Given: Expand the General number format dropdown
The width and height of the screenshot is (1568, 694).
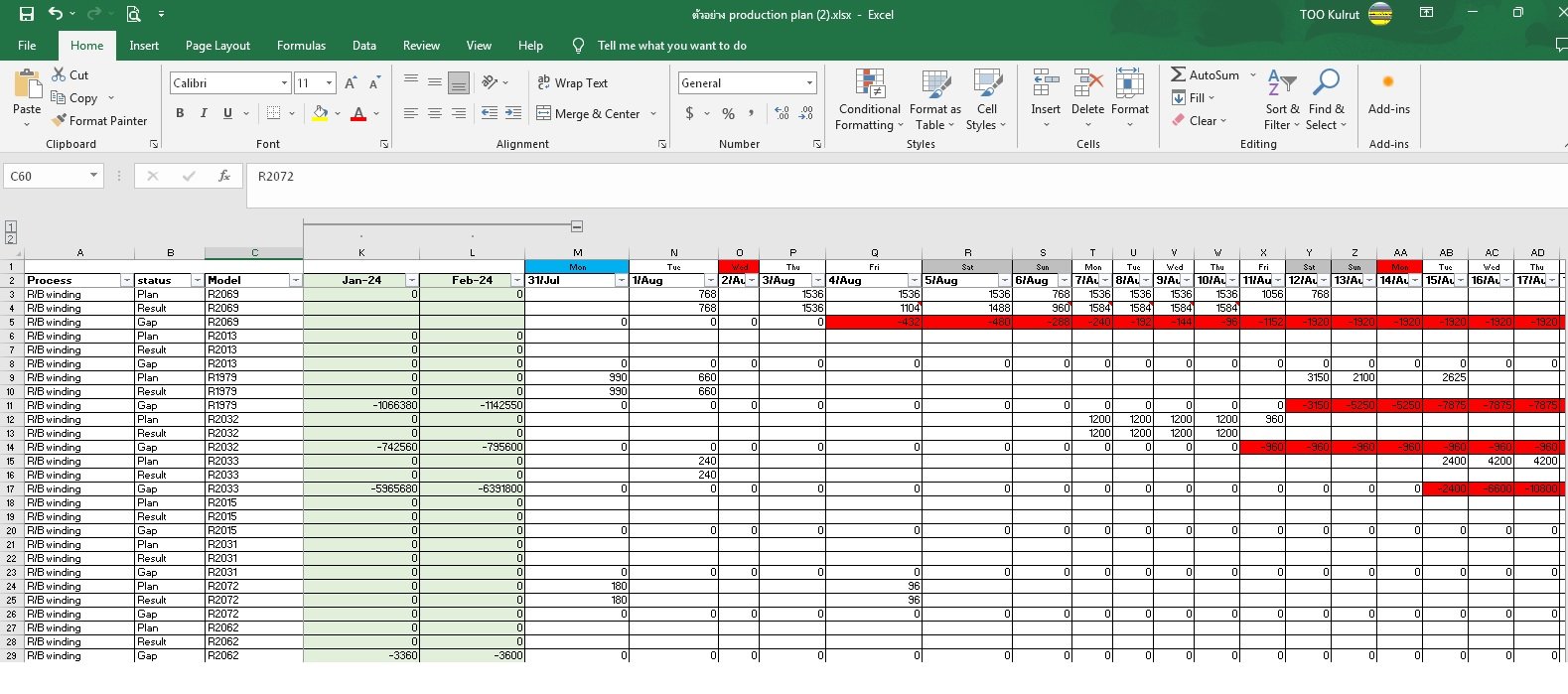Looking at the screenshot, I should pos(809,83).
